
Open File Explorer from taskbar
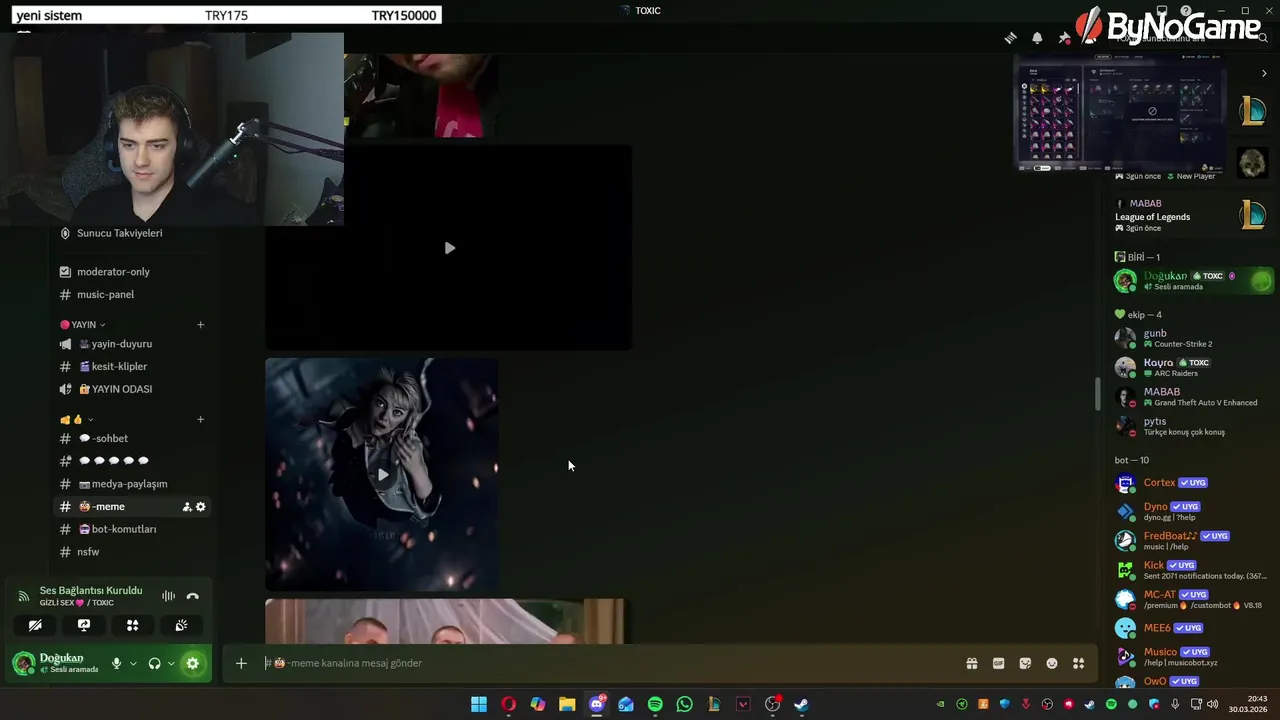tap(567, 704)
